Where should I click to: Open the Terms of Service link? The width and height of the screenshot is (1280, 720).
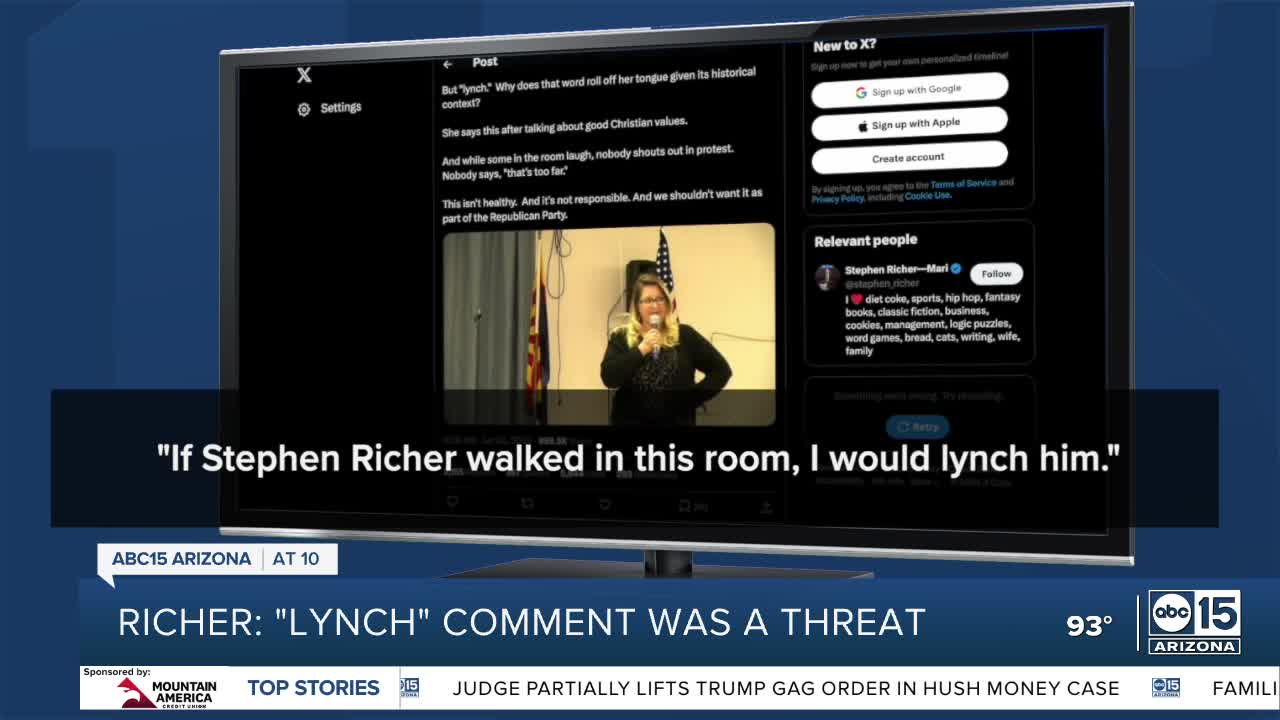click(x=963, y=185)
